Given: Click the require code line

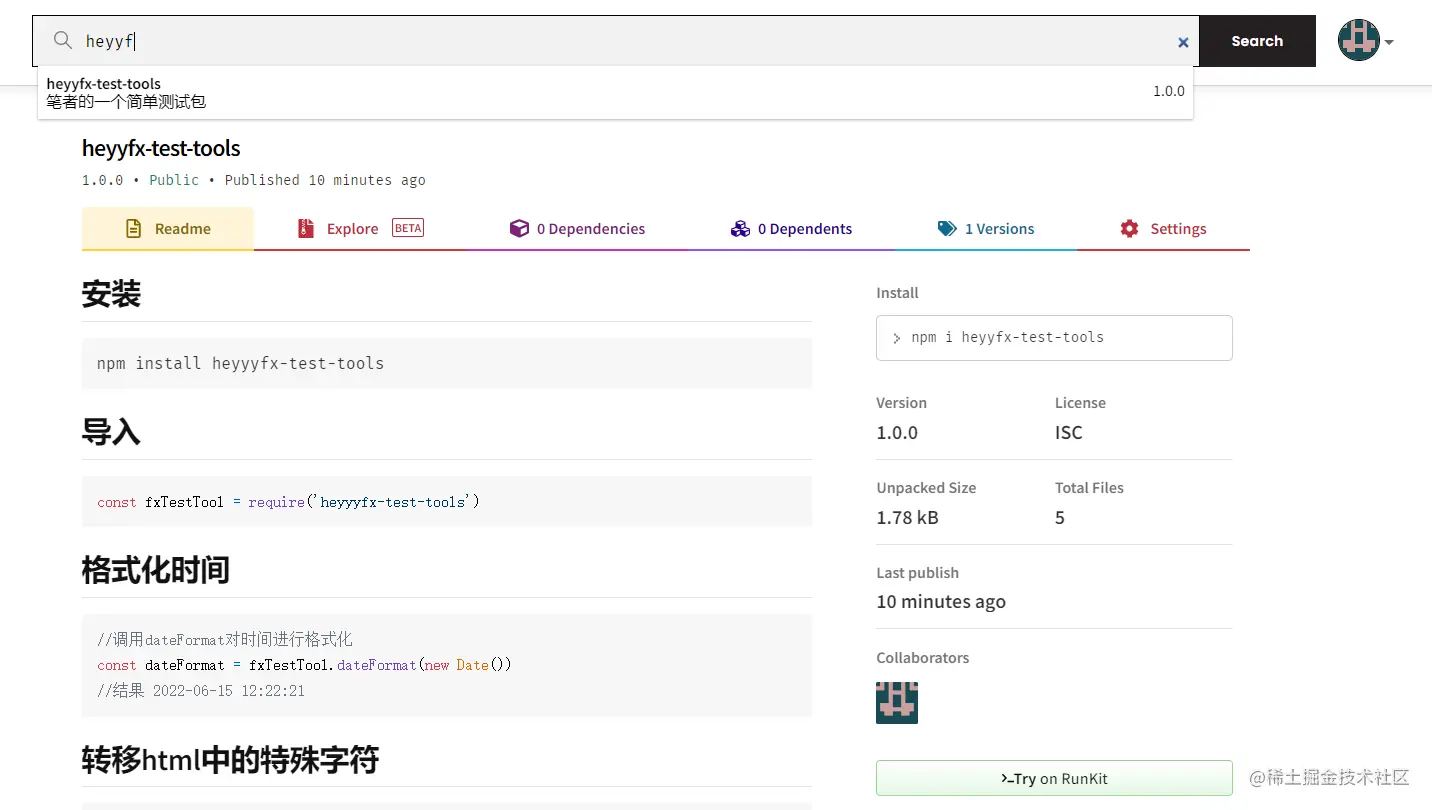Looking at the screenshot, I should coord(288,502).
